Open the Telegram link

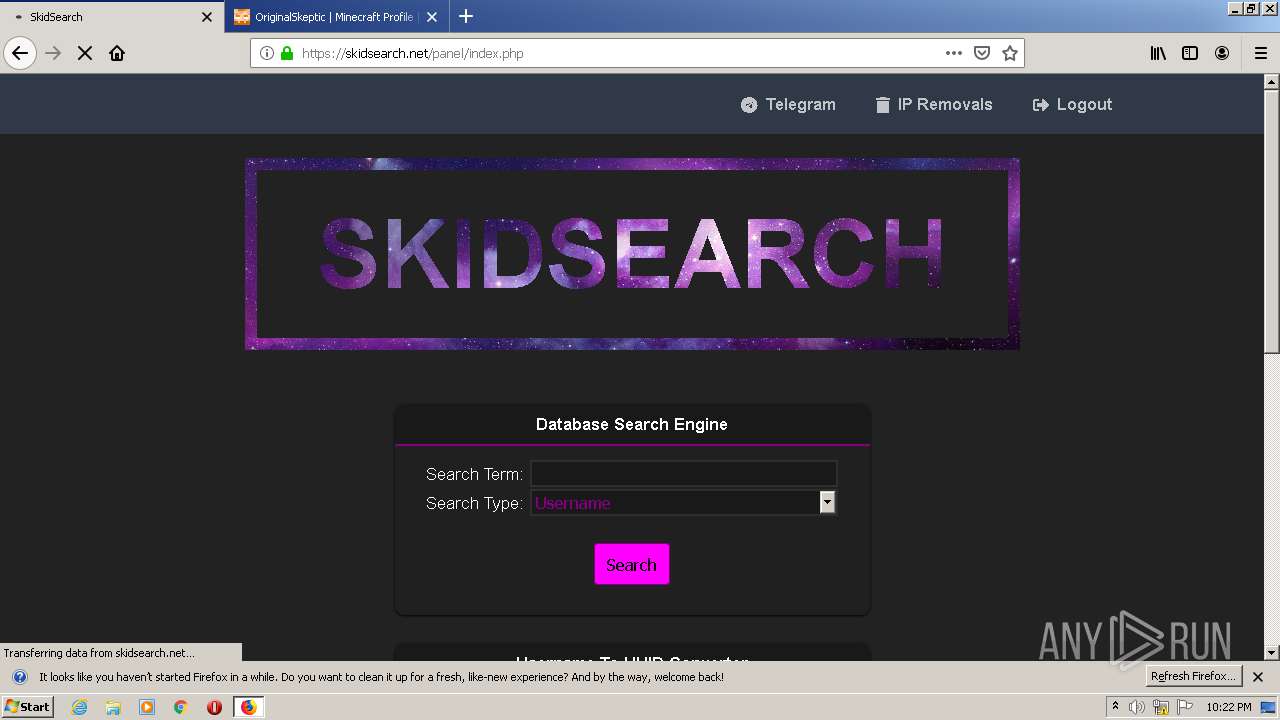788,104
